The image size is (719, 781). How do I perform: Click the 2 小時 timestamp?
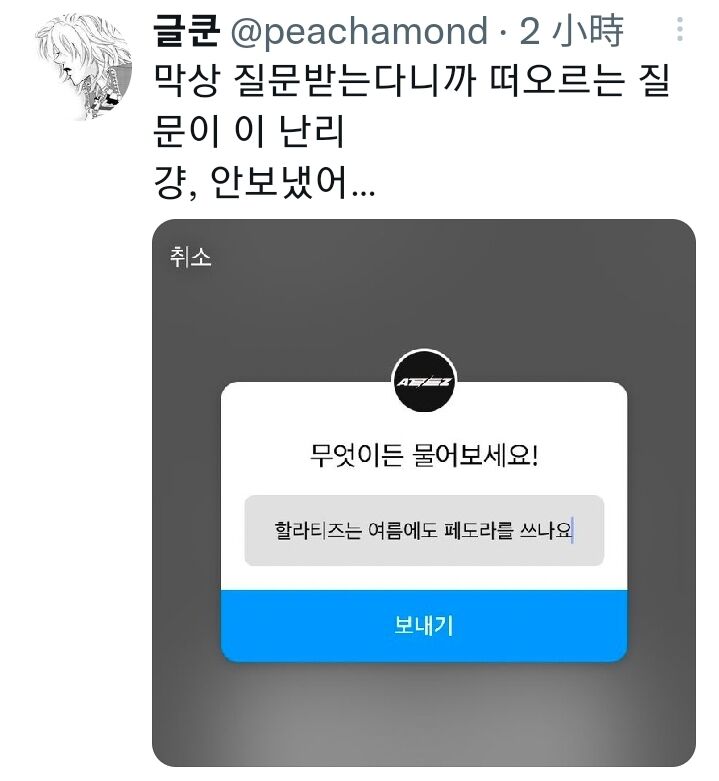click(571, 31)
